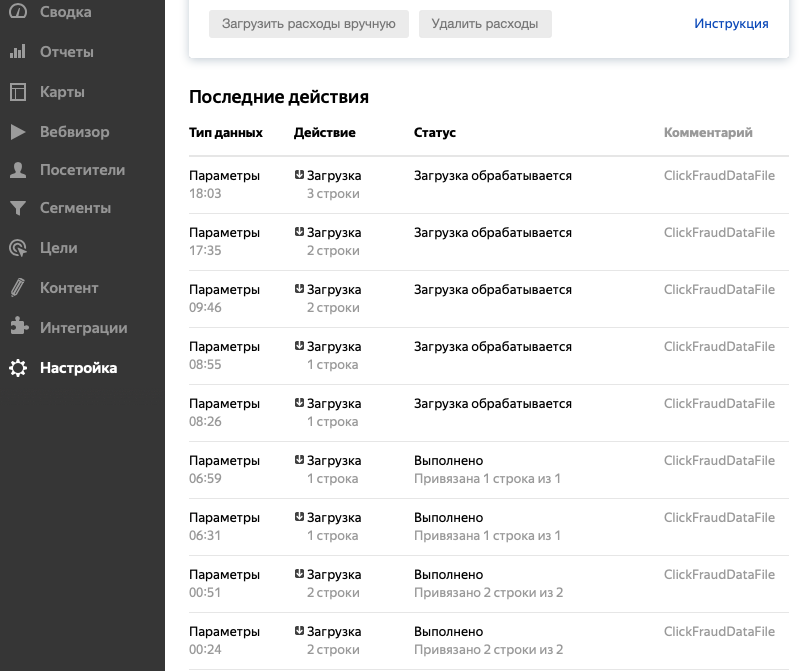Click Загрузка обрабатывается status in 17:35 row
This screenshot has width=809, height=671.
coord(493,233)
